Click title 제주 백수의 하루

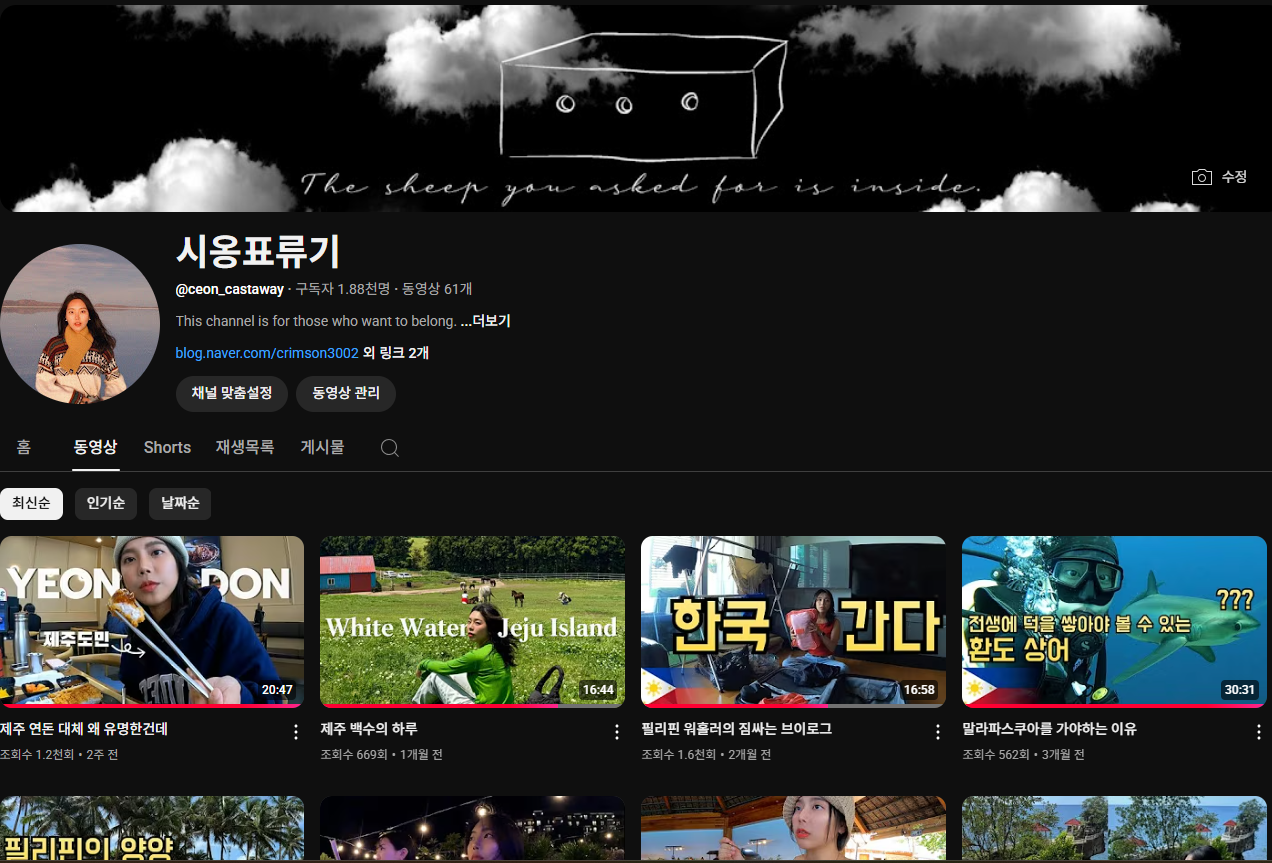[369, 729]
